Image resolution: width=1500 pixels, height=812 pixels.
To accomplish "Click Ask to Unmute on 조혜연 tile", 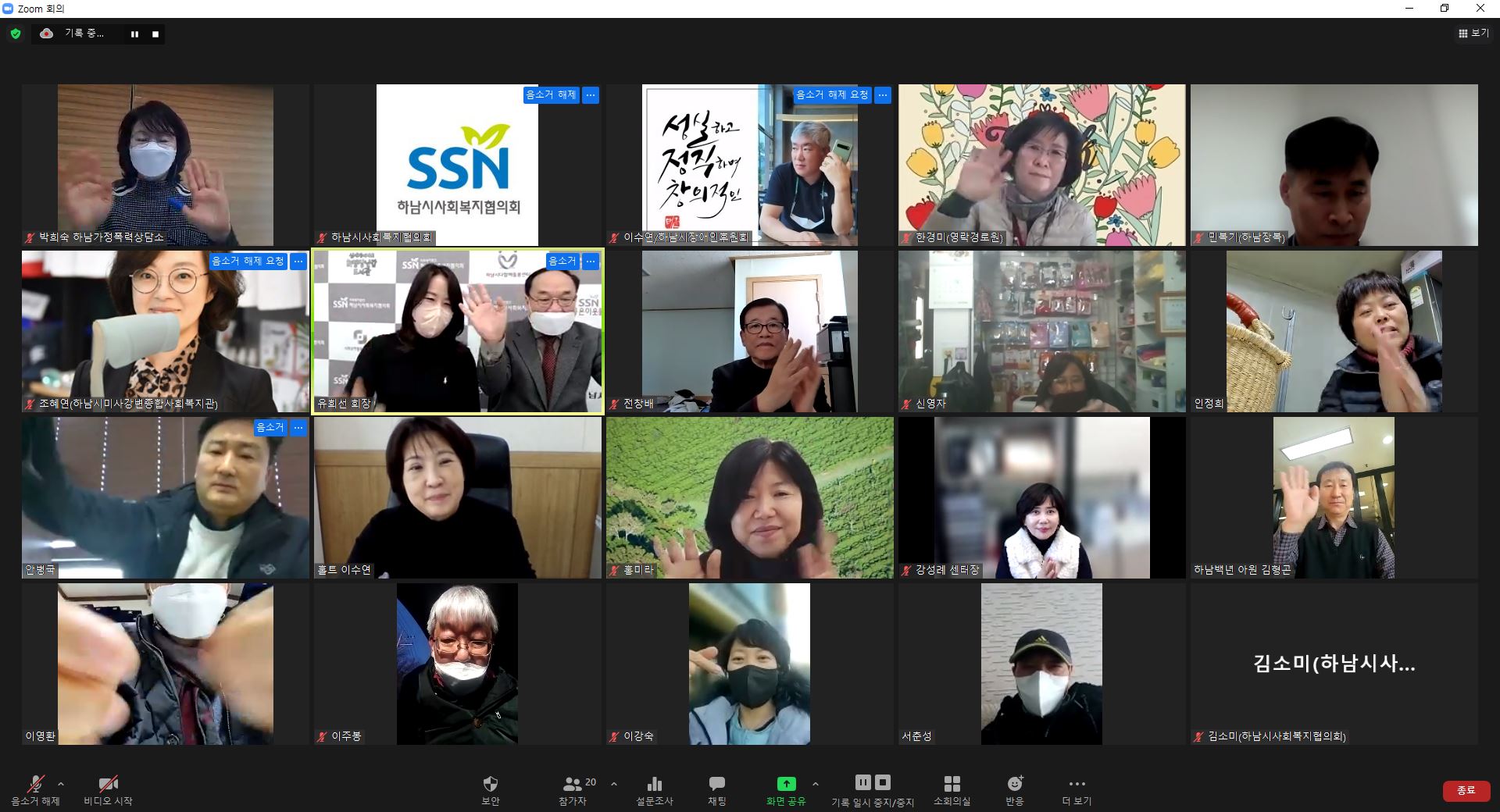I will pyautogui.click(x=248, y=262).
